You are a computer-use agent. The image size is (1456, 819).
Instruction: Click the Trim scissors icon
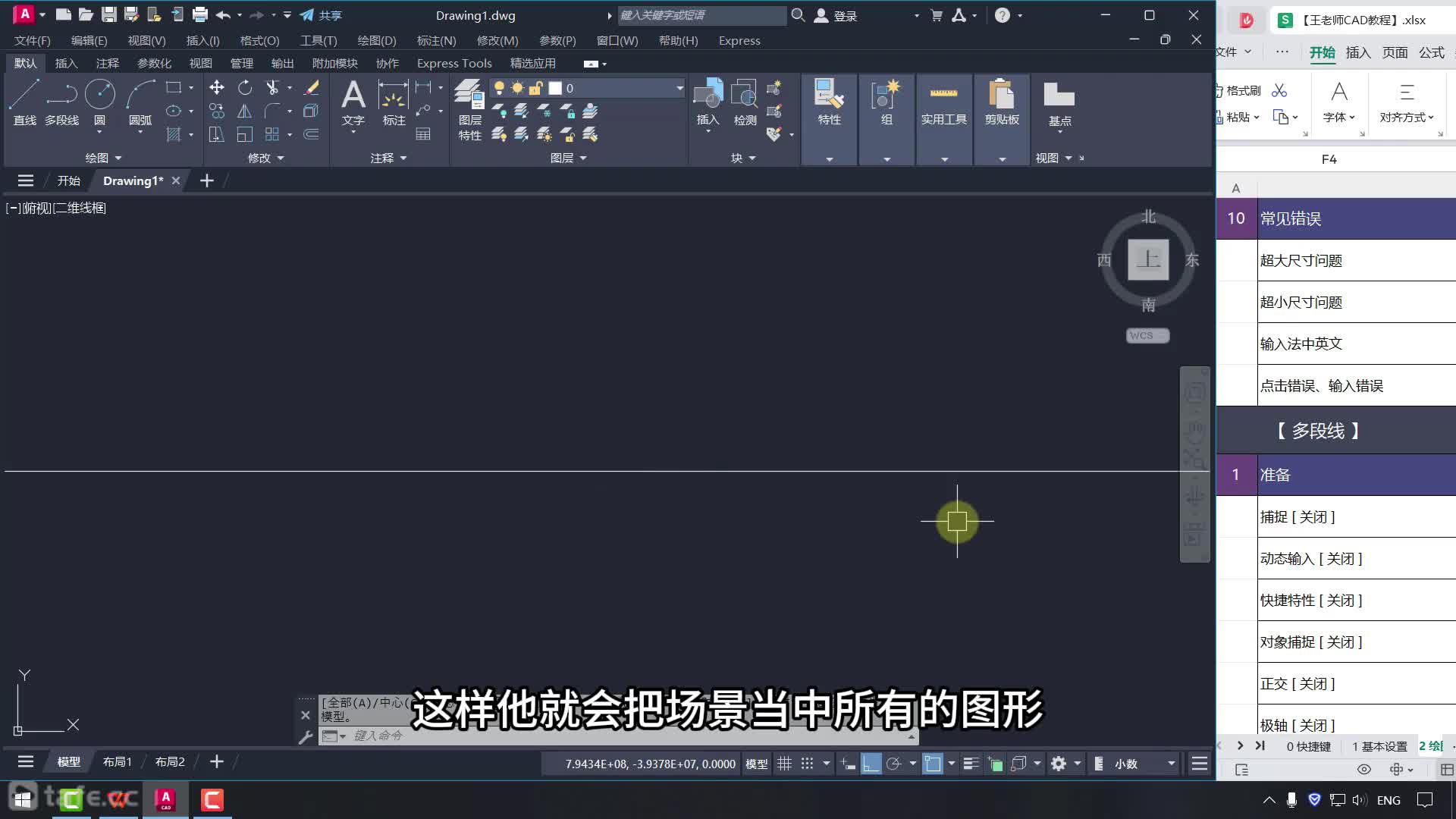(272, 88)
